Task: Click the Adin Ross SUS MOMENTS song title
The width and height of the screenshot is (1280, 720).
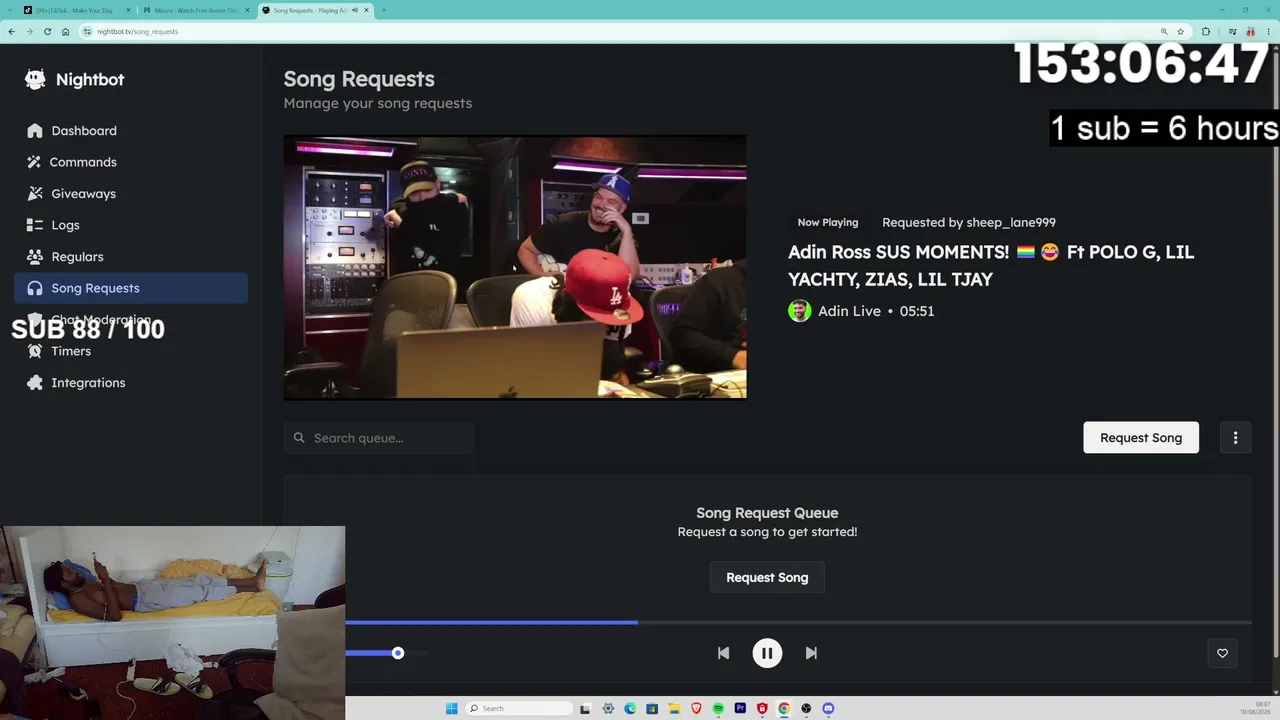Action: [x=991, y=265]
